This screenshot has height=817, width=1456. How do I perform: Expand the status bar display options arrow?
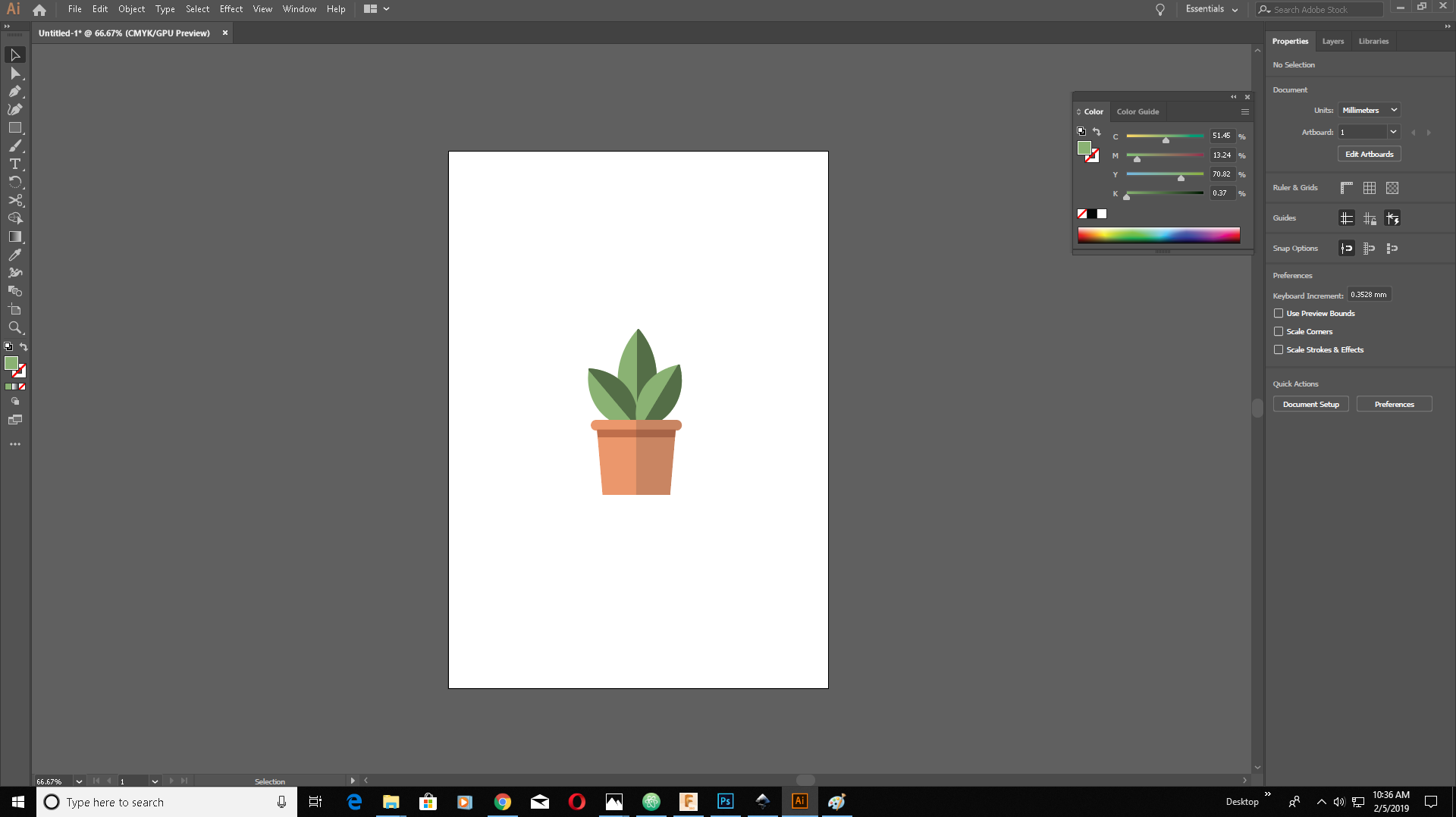(353, 781)
